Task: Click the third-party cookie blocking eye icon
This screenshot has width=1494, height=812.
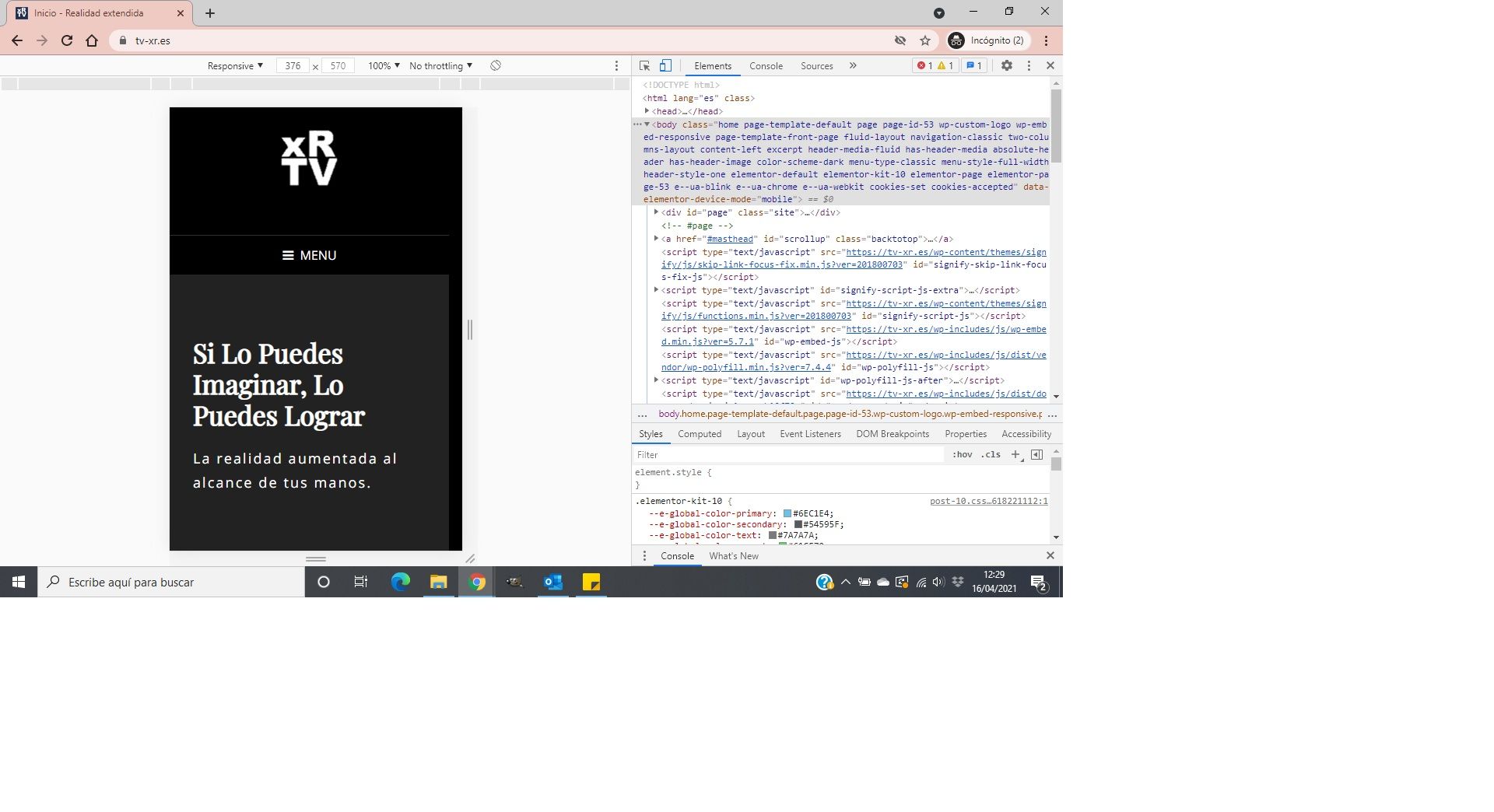Action: [x=900, y=40]
